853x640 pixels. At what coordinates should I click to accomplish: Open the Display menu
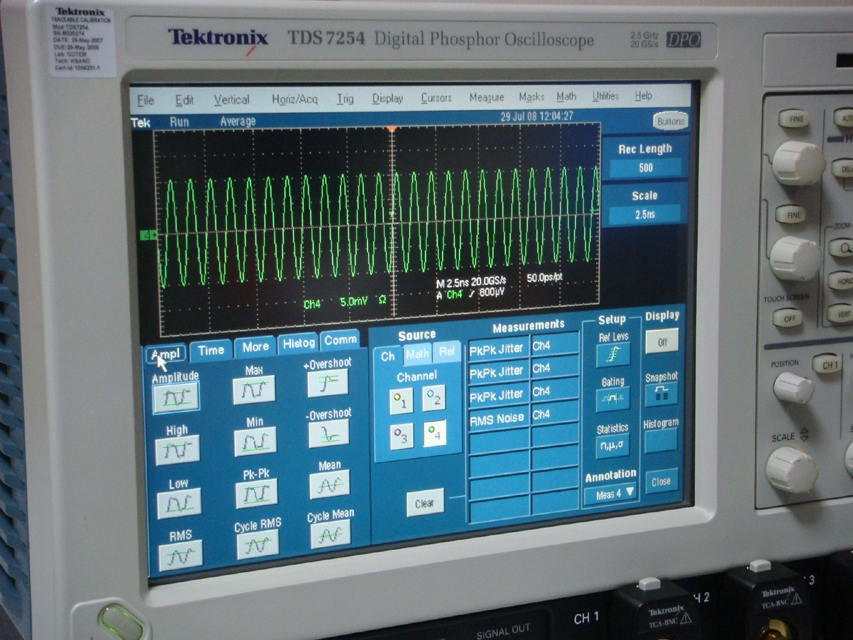pos(388,99)
